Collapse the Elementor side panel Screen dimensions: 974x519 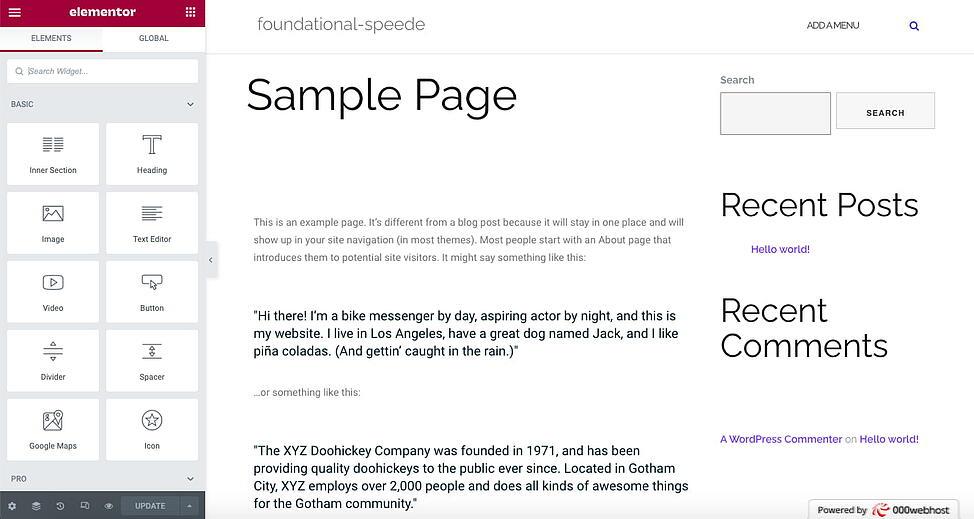tap(210, 260)
